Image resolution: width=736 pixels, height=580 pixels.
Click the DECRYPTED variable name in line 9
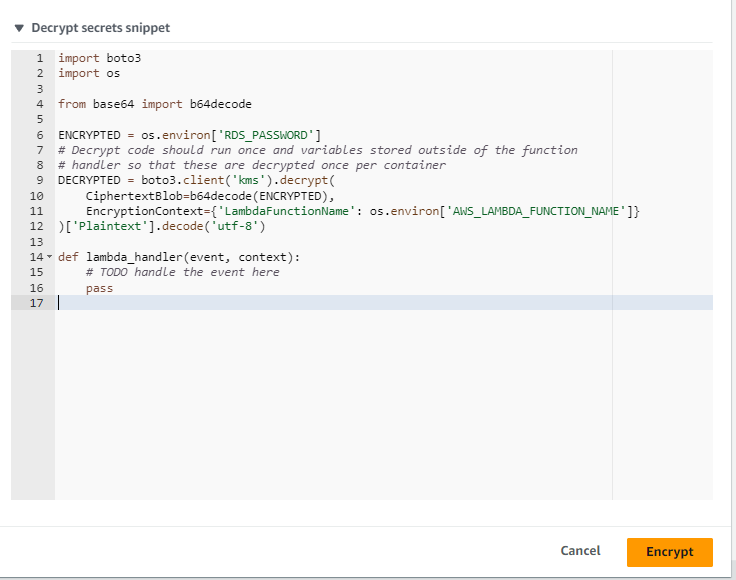tap(89, 180)
